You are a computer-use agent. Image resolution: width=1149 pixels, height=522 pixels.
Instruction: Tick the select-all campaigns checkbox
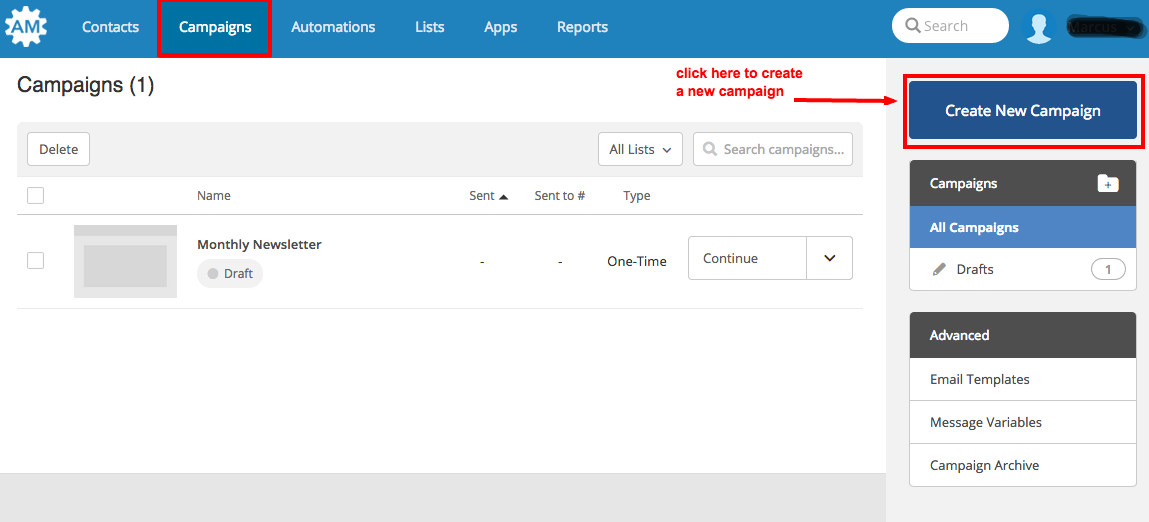pyautogui.click(x=35, y=195)
